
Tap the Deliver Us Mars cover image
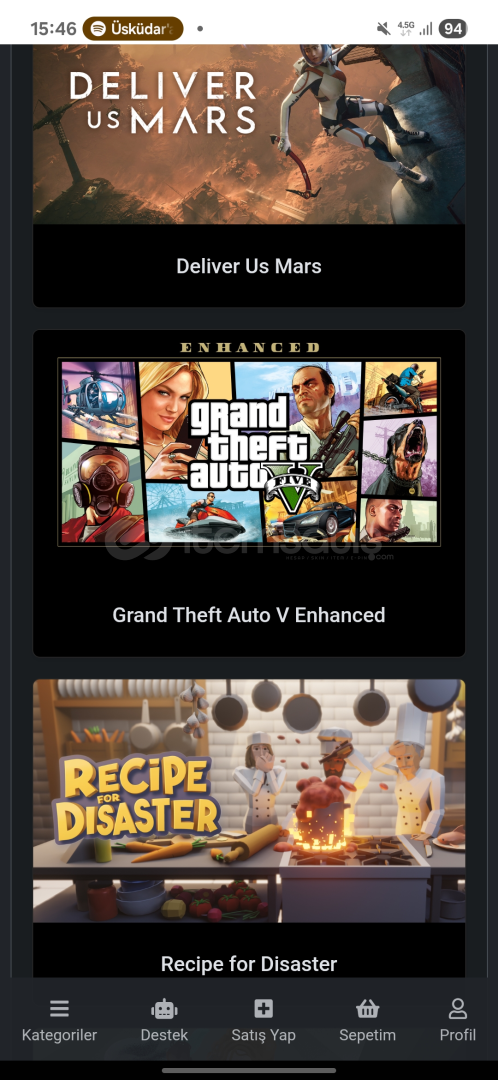(249, 134)
